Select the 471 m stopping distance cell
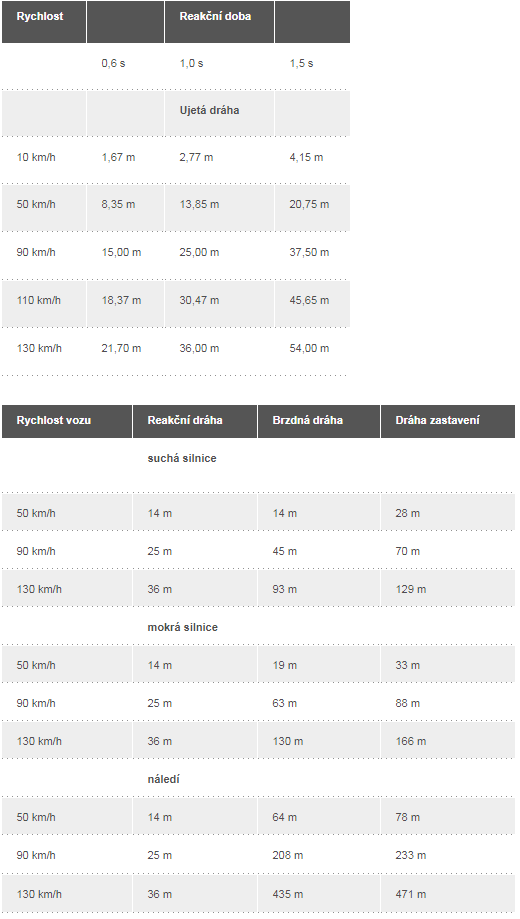The height and width of the screenshot is (919, 520). 448,894
